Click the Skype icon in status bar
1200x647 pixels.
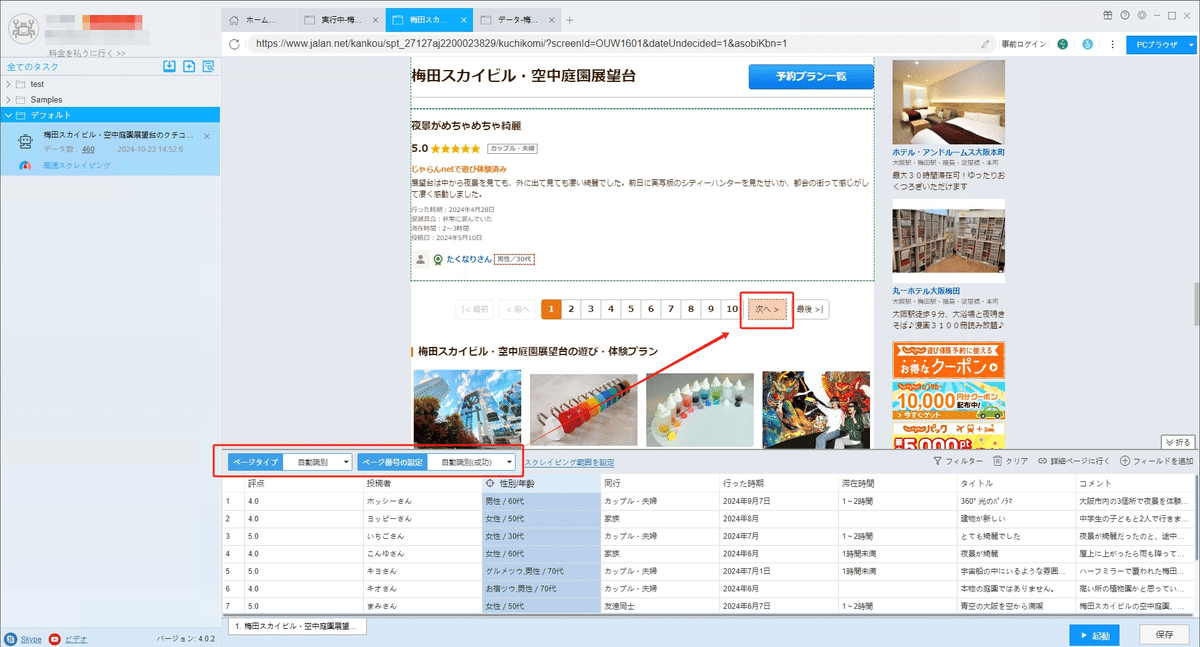(x=11, y=638)
